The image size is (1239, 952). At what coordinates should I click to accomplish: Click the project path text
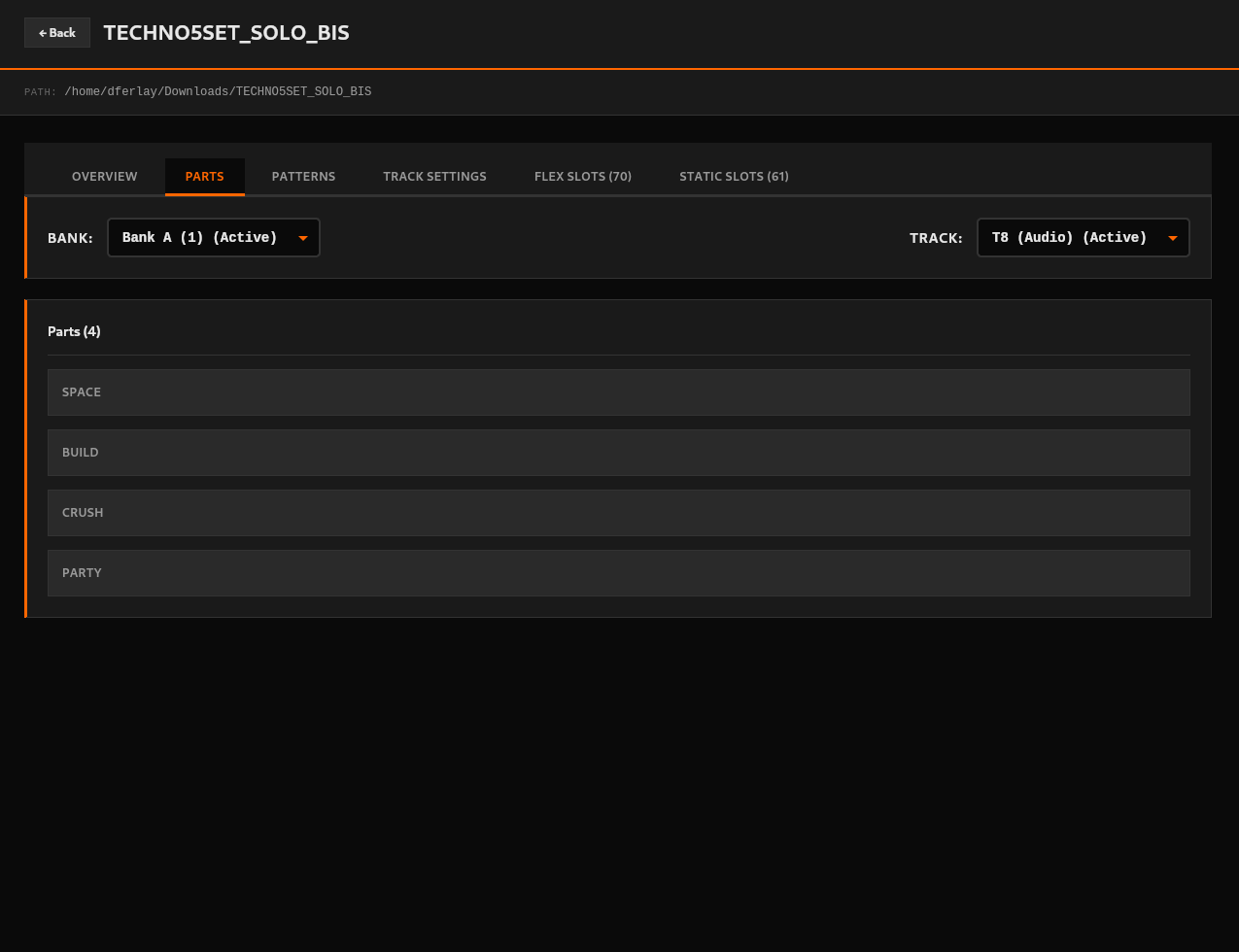218,92
